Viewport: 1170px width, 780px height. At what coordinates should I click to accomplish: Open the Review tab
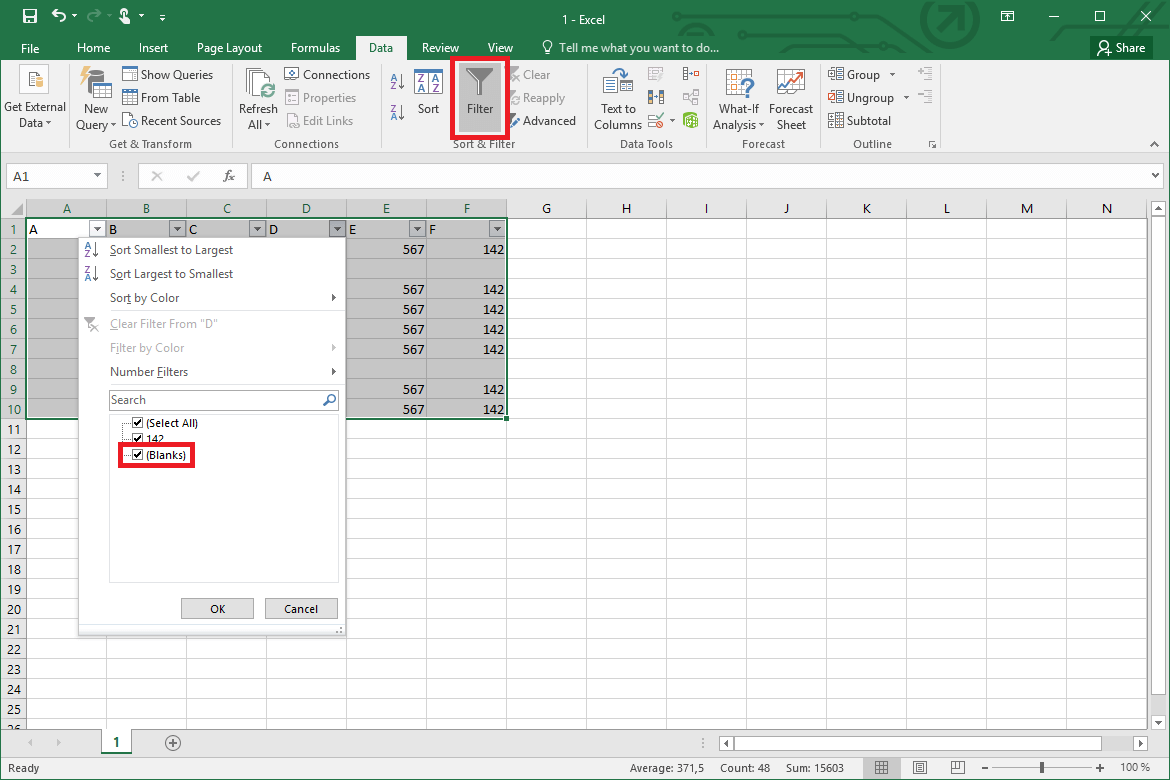[440, 47]
